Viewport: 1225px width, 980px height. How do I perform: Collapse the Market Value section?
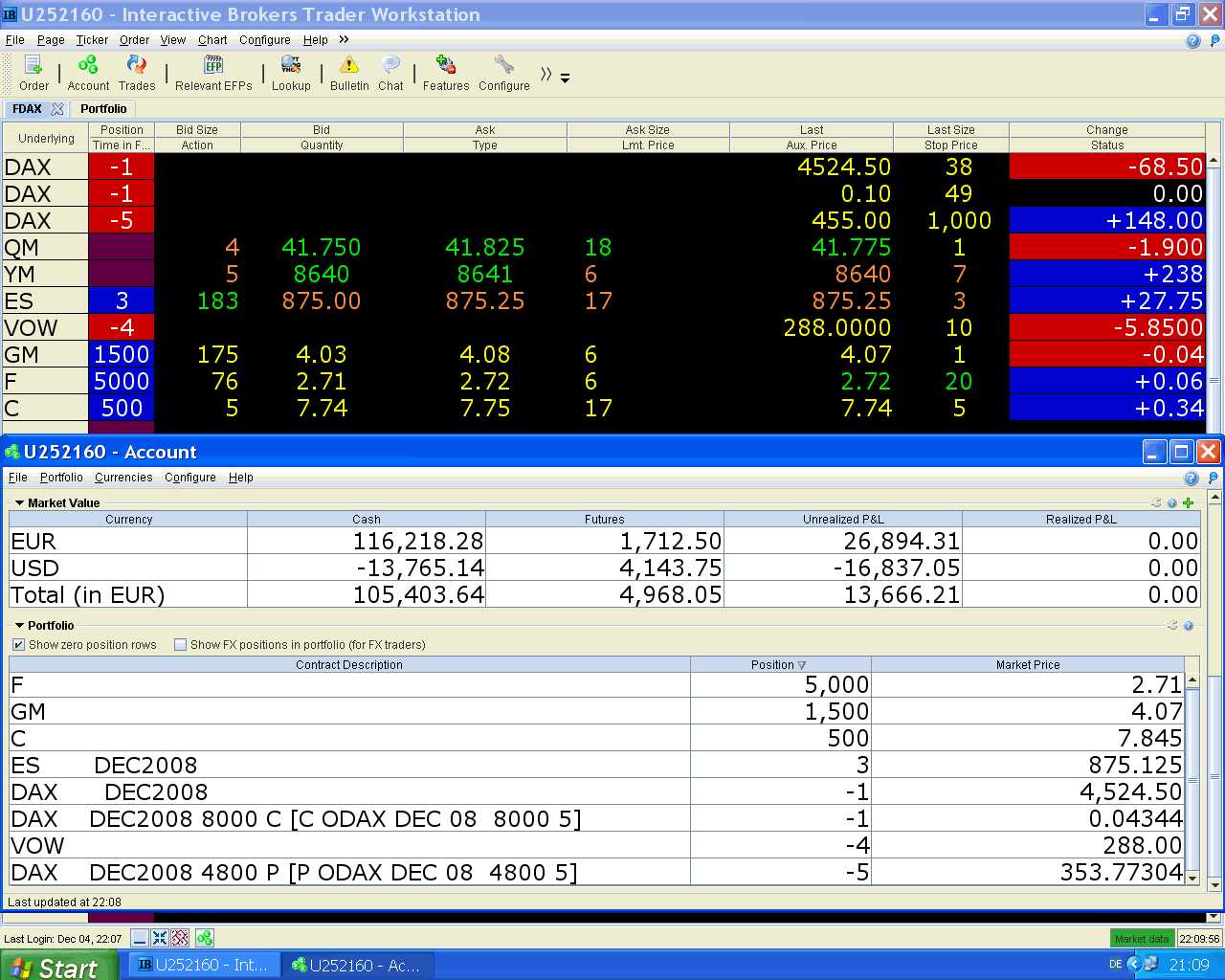tap(19, 503)
